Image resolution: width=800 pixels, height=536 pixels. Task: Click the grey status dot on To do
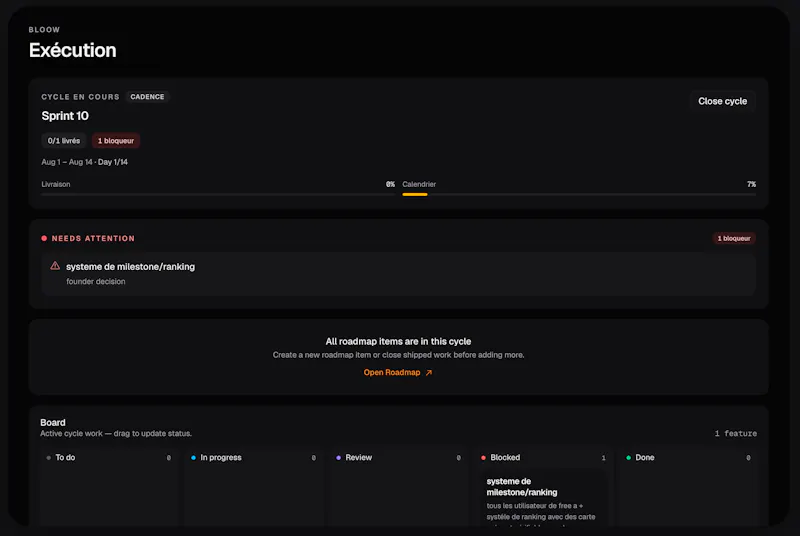[x=48, y=457]
